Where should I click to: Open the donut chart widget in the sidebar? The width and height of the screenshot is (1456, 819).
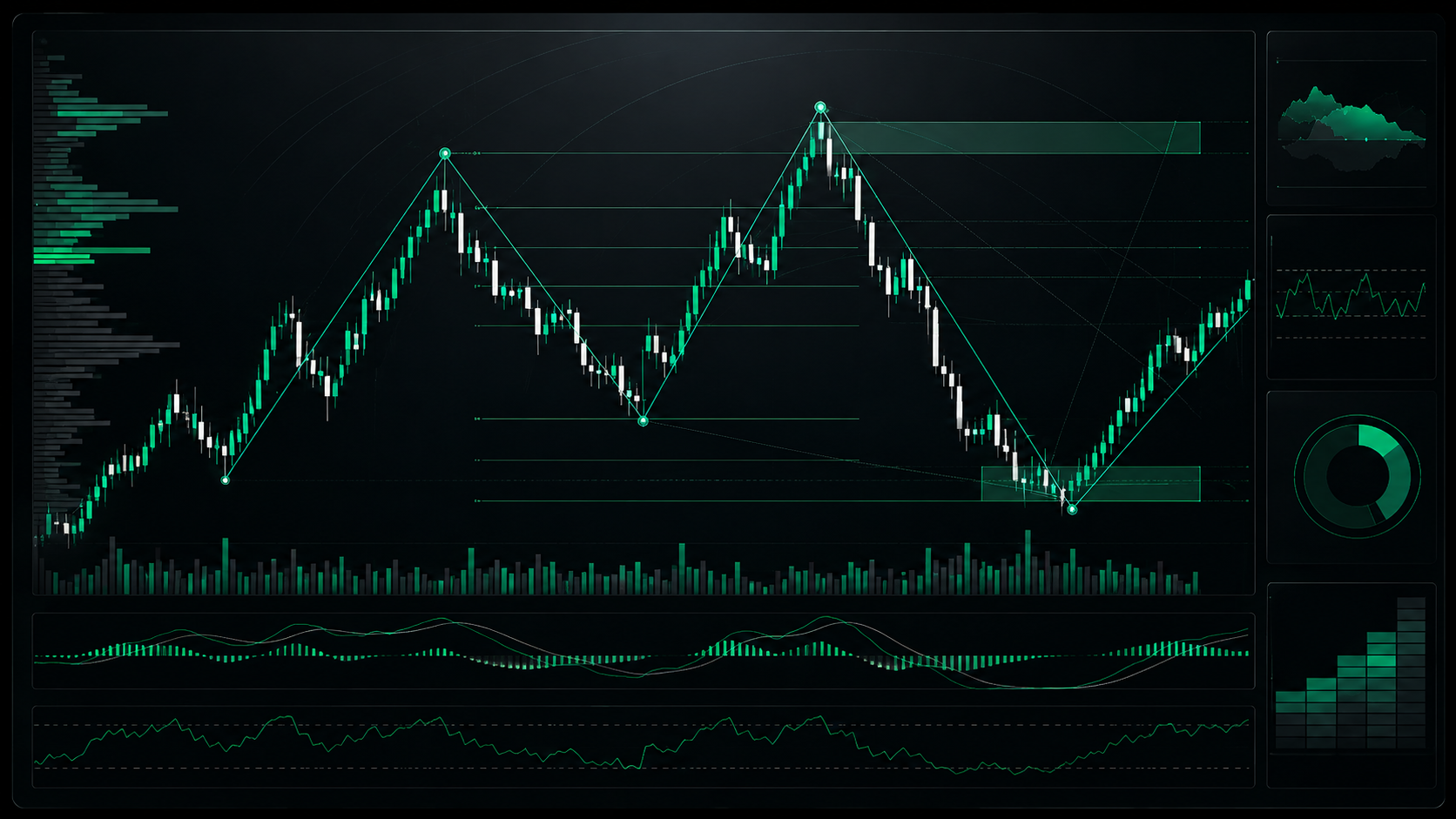tap(1352, 477)
